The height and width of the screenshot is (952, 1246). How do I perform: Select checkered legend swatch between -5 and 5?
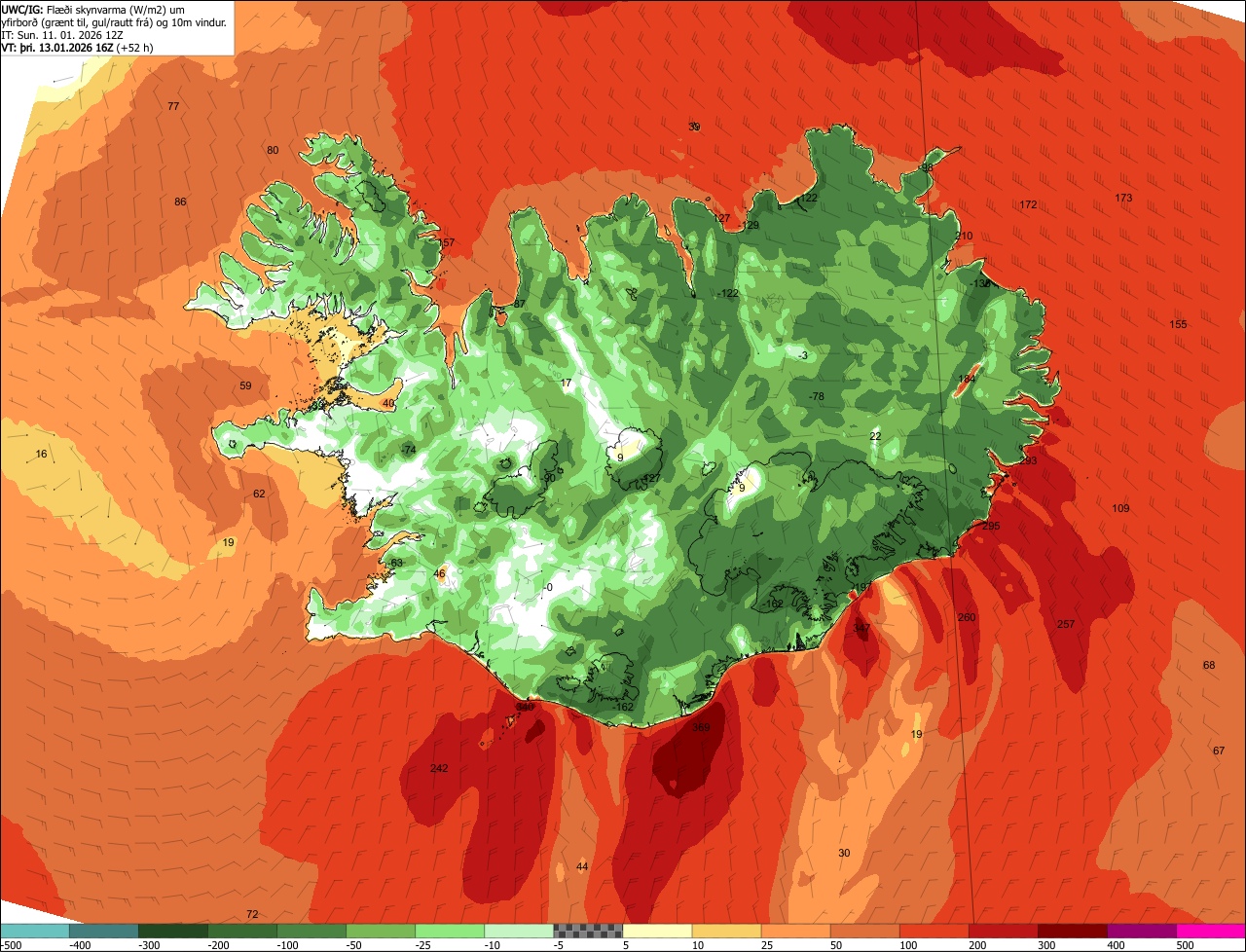point(588,930)
